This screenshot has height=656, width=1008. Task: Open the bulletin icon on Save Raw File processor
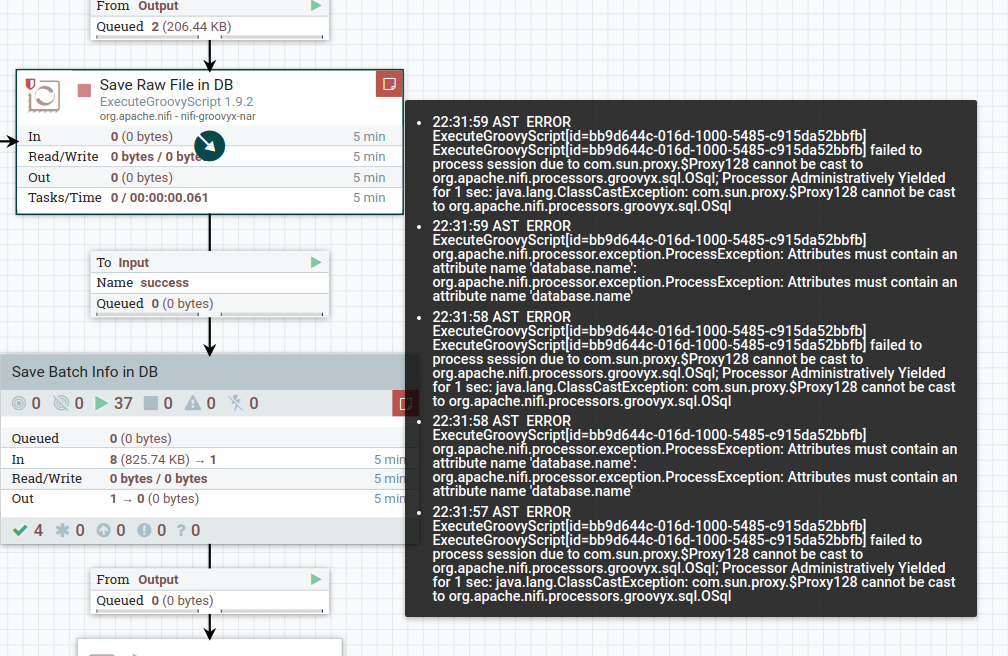coord(389,84)
